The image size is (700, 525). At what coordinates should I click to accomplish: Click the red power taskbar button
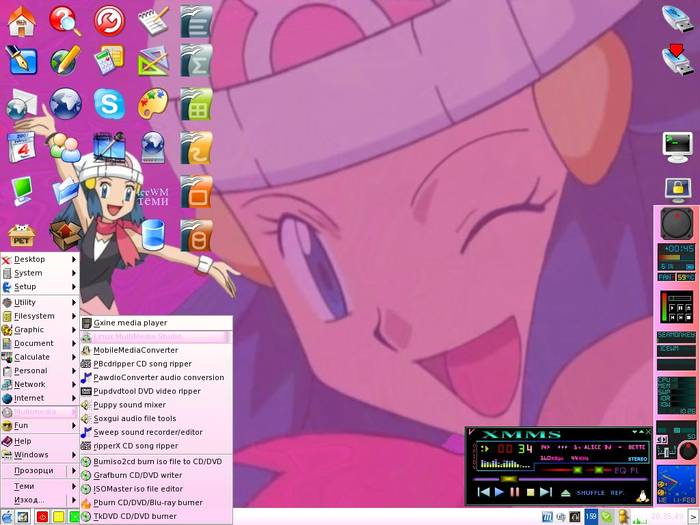tap(42, 517)
